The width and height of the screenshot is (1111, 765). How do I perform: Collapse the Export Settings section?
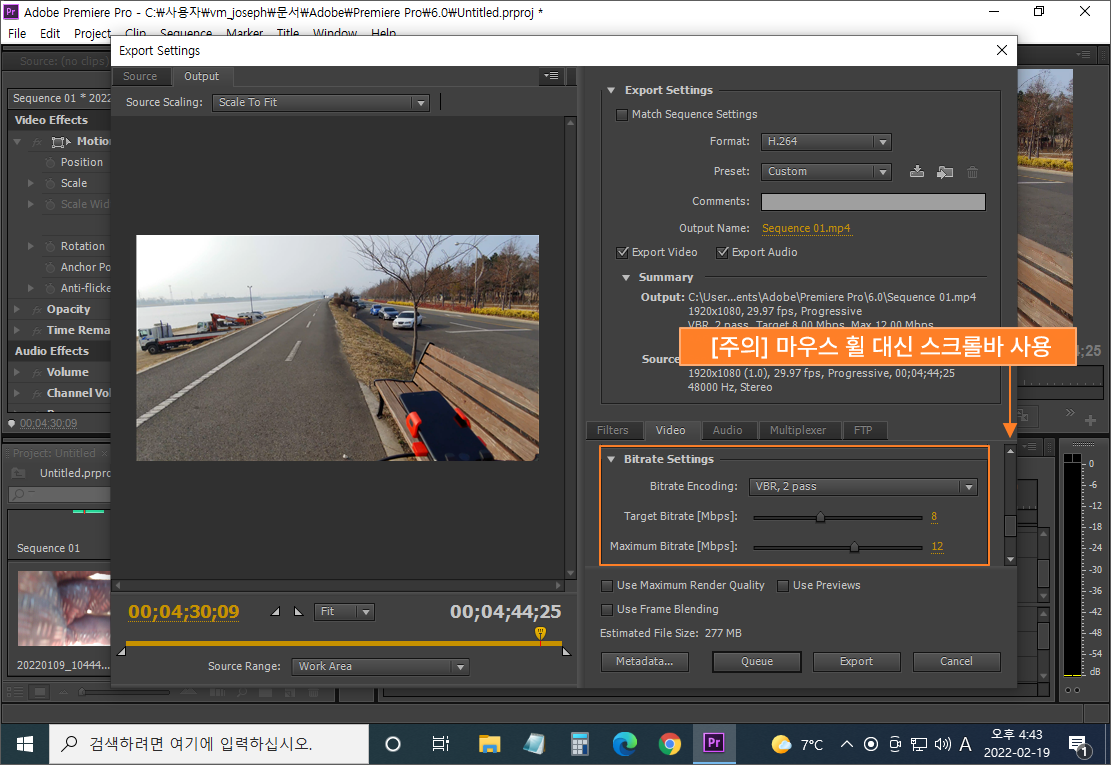pyautogui.click(x=611, y=91)
